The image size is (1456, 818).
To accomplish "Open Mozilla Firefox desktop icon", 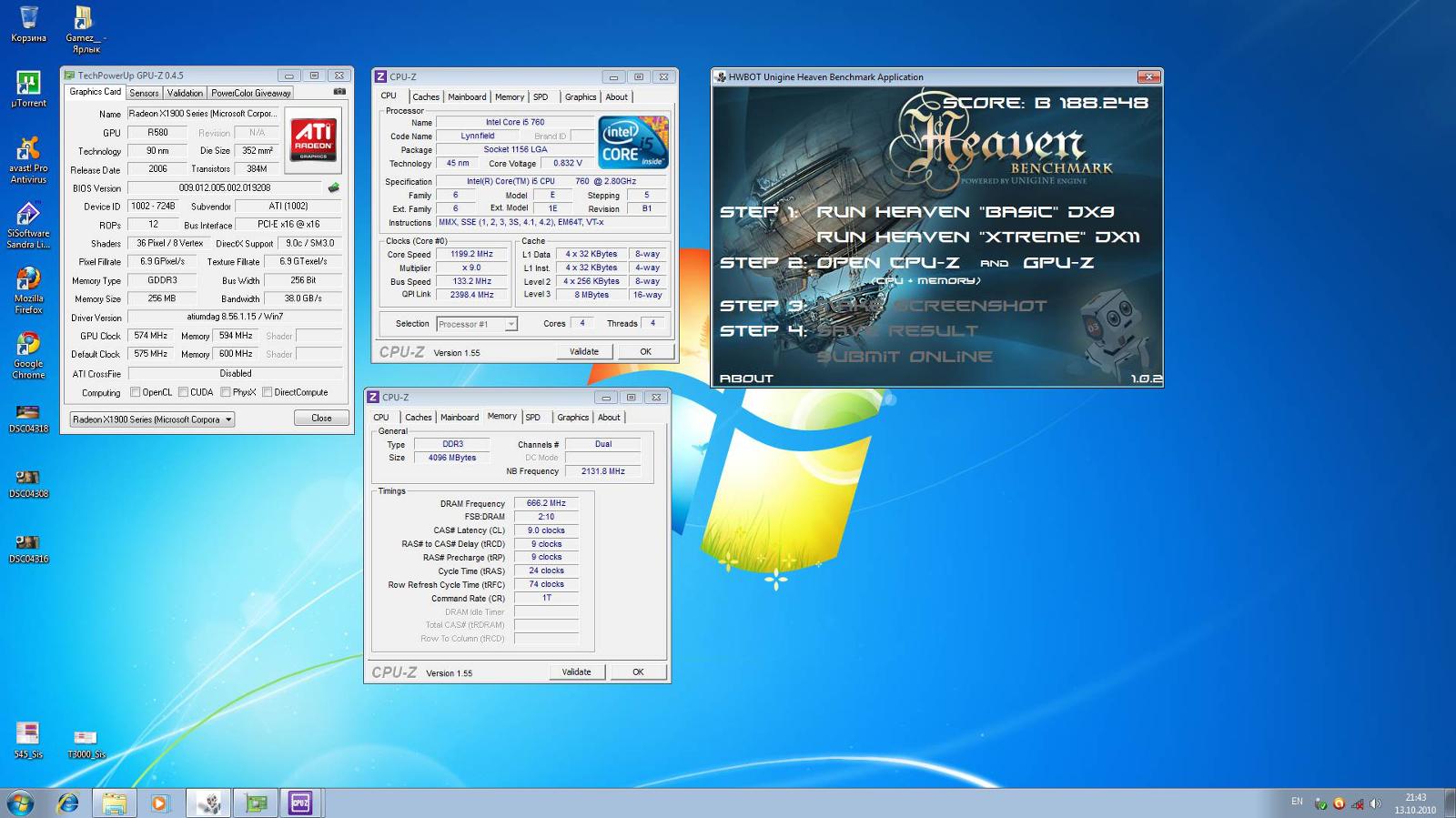I will coord(28,290).
